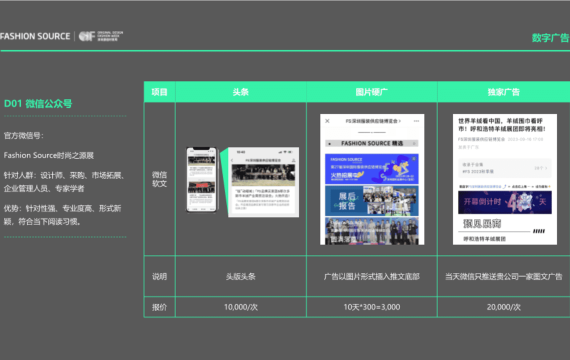Select the 独家广告 column header

point(504,92)
